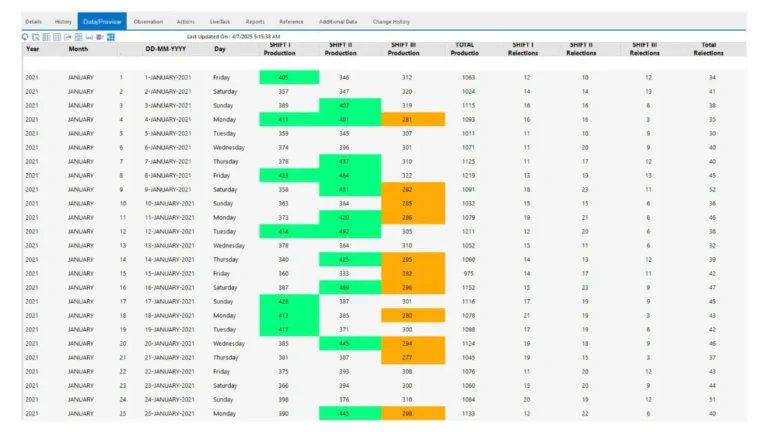Click the Last Updated On timestamp text

[234, 37]
